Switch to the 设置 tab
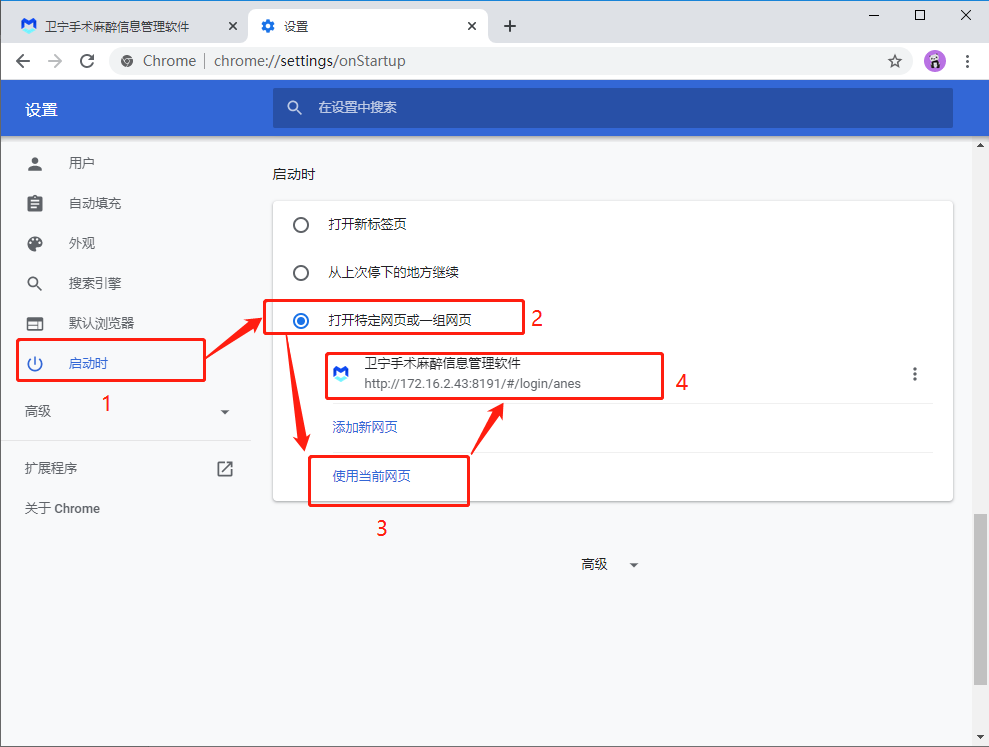 [x=368, y=26]
